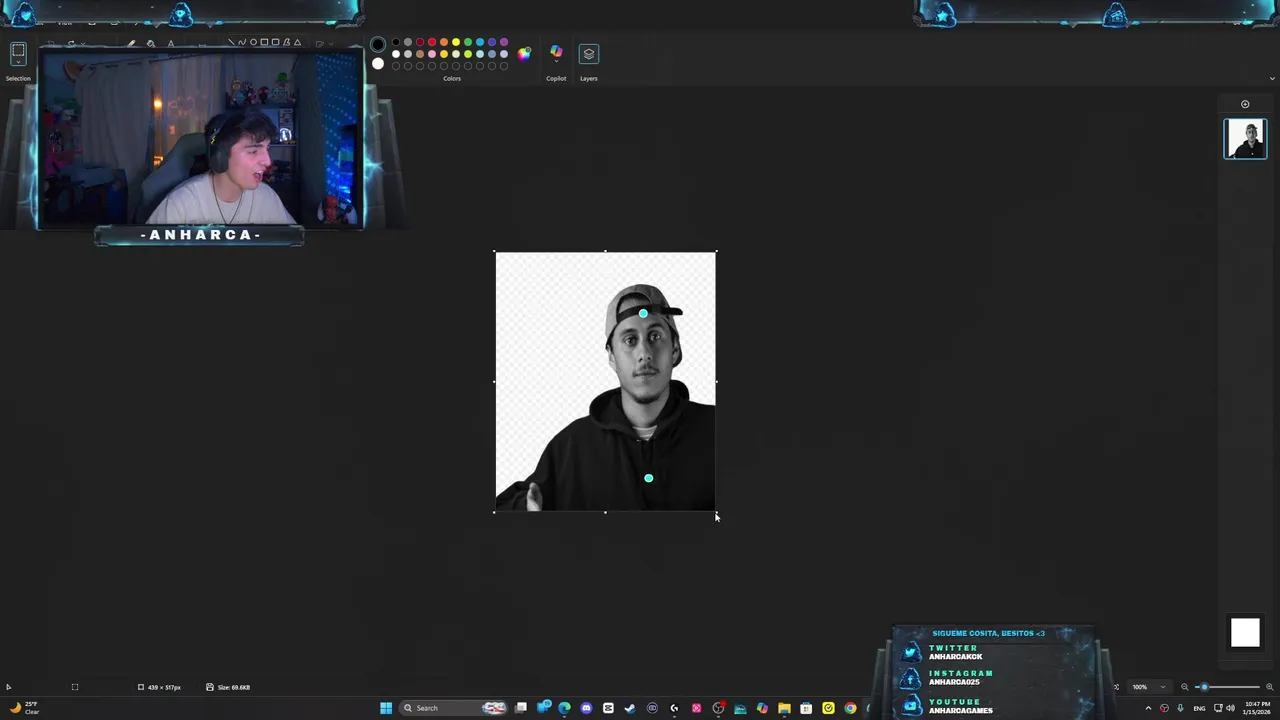
Task: Click the zoom slider in the status bar
Action: coord(1227,687)
